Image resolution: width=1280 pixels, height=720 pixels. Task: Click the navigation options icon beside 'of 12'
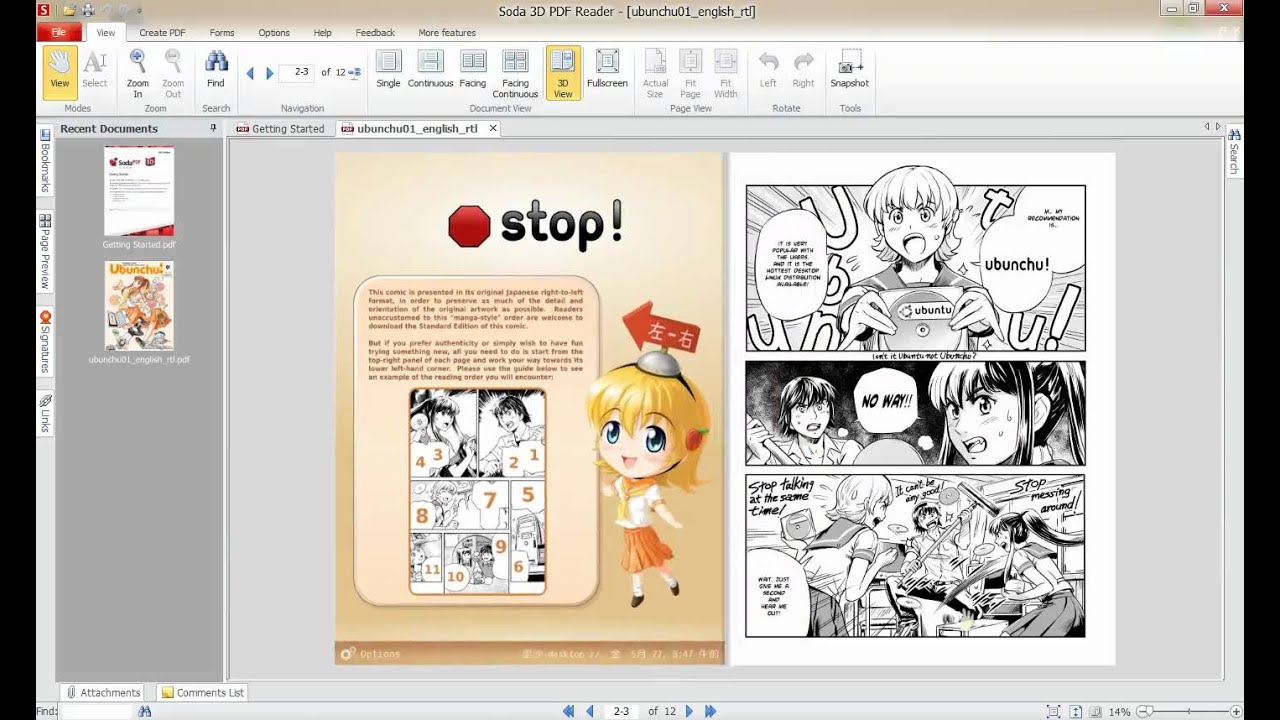[x=354, y=73]
